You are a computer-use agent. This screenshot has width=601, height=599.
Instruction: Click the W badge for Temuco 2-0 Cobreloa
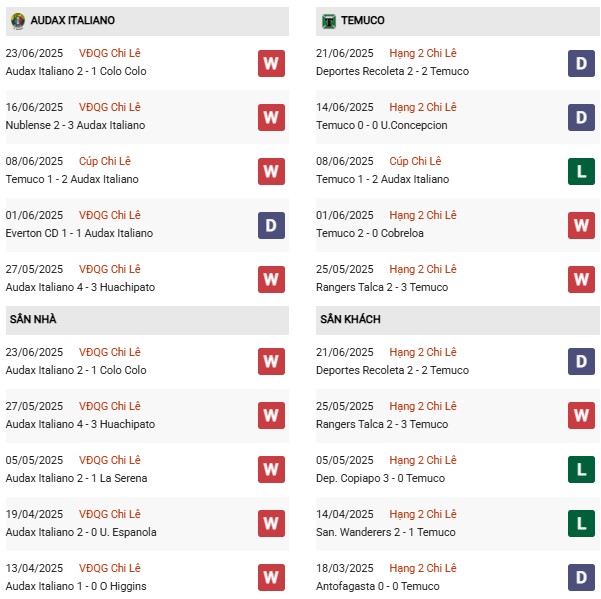pyautogui.click(x=581, y=225)
